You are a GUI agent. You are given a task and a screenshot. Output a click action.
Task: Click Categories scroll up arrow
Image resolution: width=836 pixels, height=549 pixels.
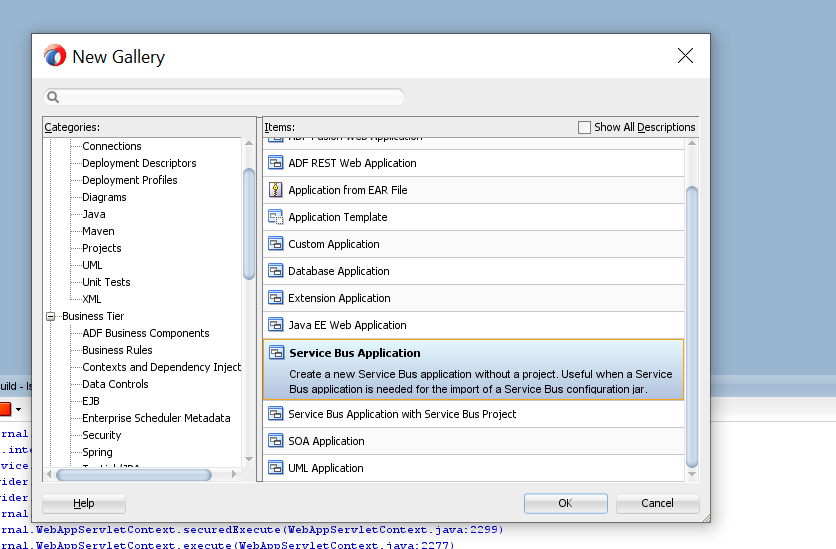248,143
